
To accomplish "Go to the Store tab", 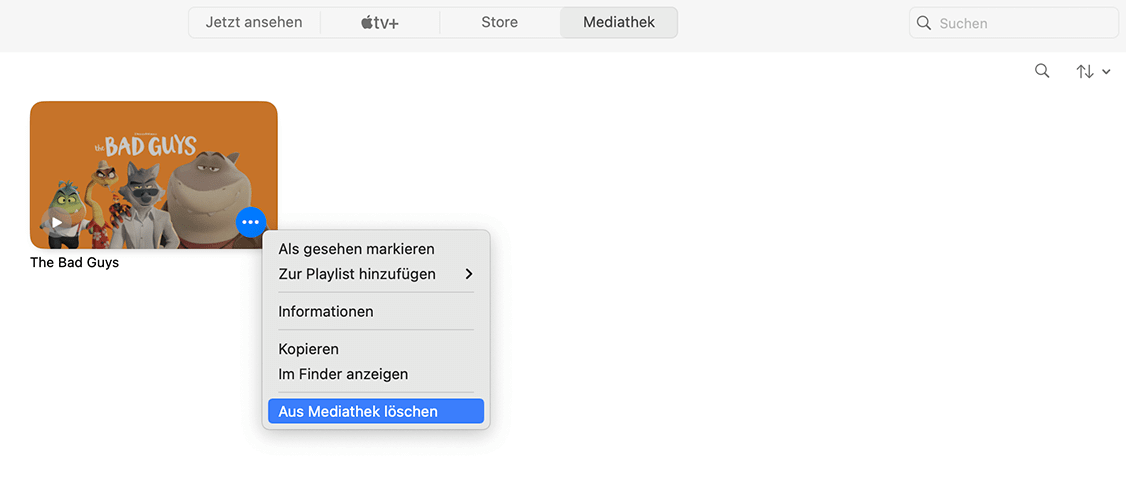I will click(x=499, y=22).
